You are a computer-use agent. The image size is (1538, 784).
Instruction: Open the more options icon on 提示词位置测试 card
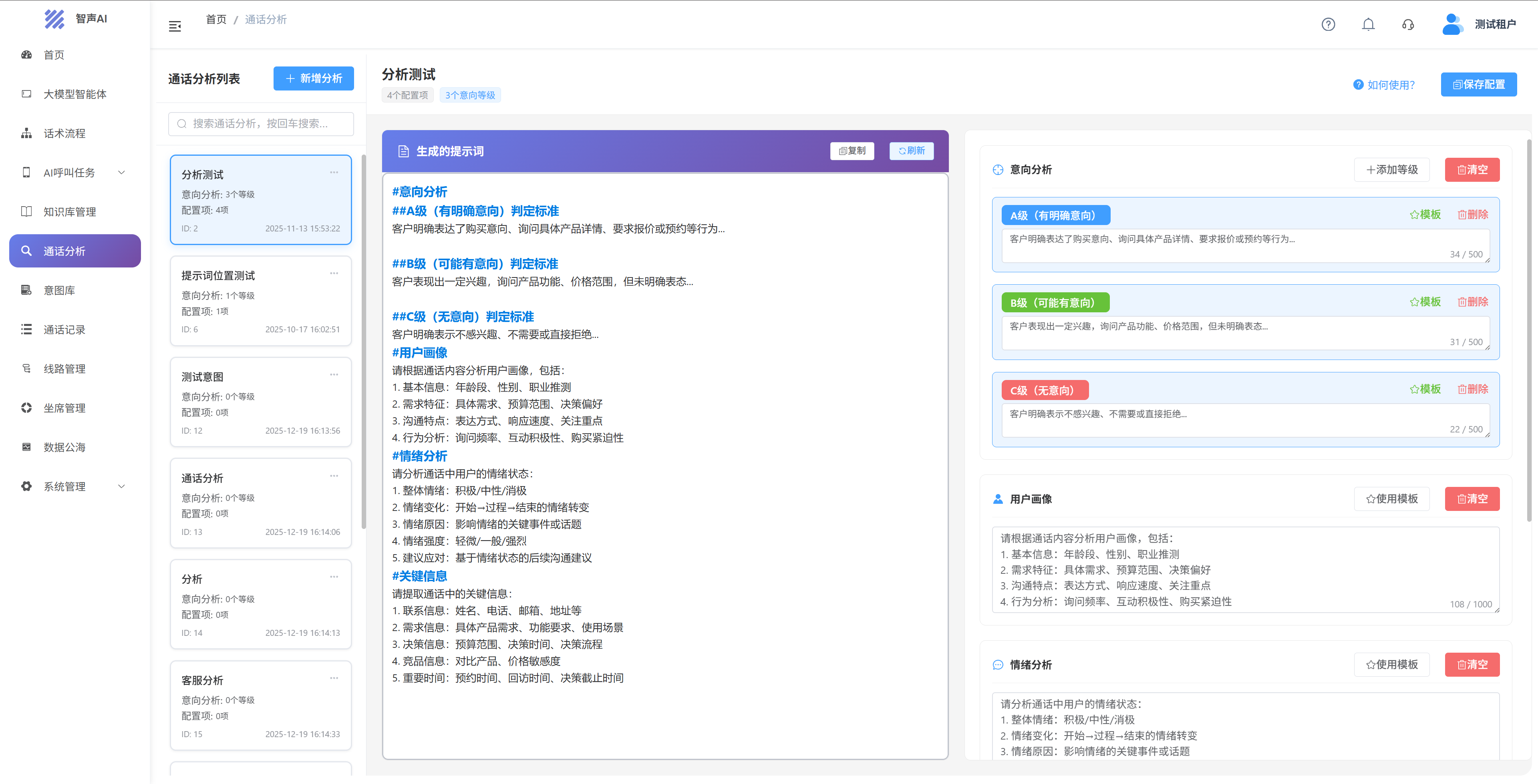tap(334, 273)
